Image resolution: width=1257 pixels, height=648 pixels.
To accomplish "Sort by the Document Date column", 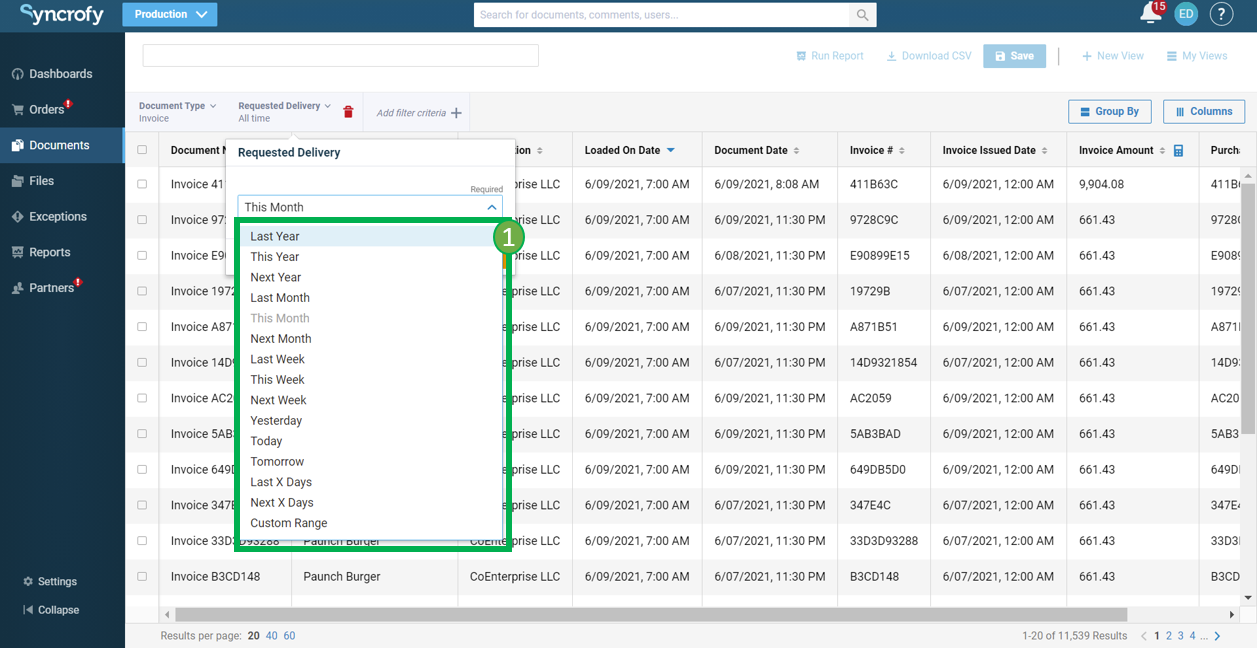I will click(757, 151).
